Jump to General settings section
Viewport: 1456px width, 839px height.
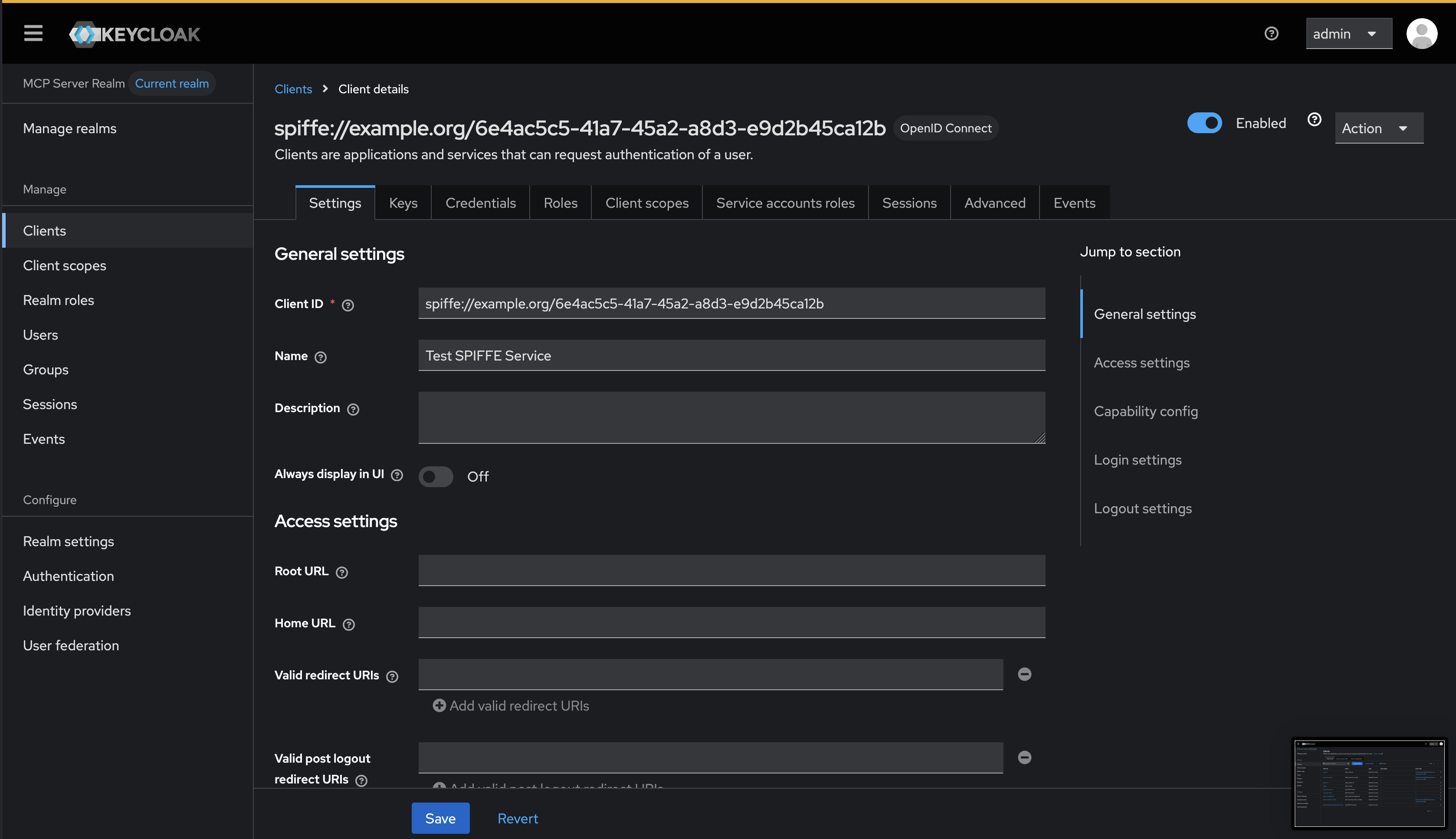(x=1144, y=314)
